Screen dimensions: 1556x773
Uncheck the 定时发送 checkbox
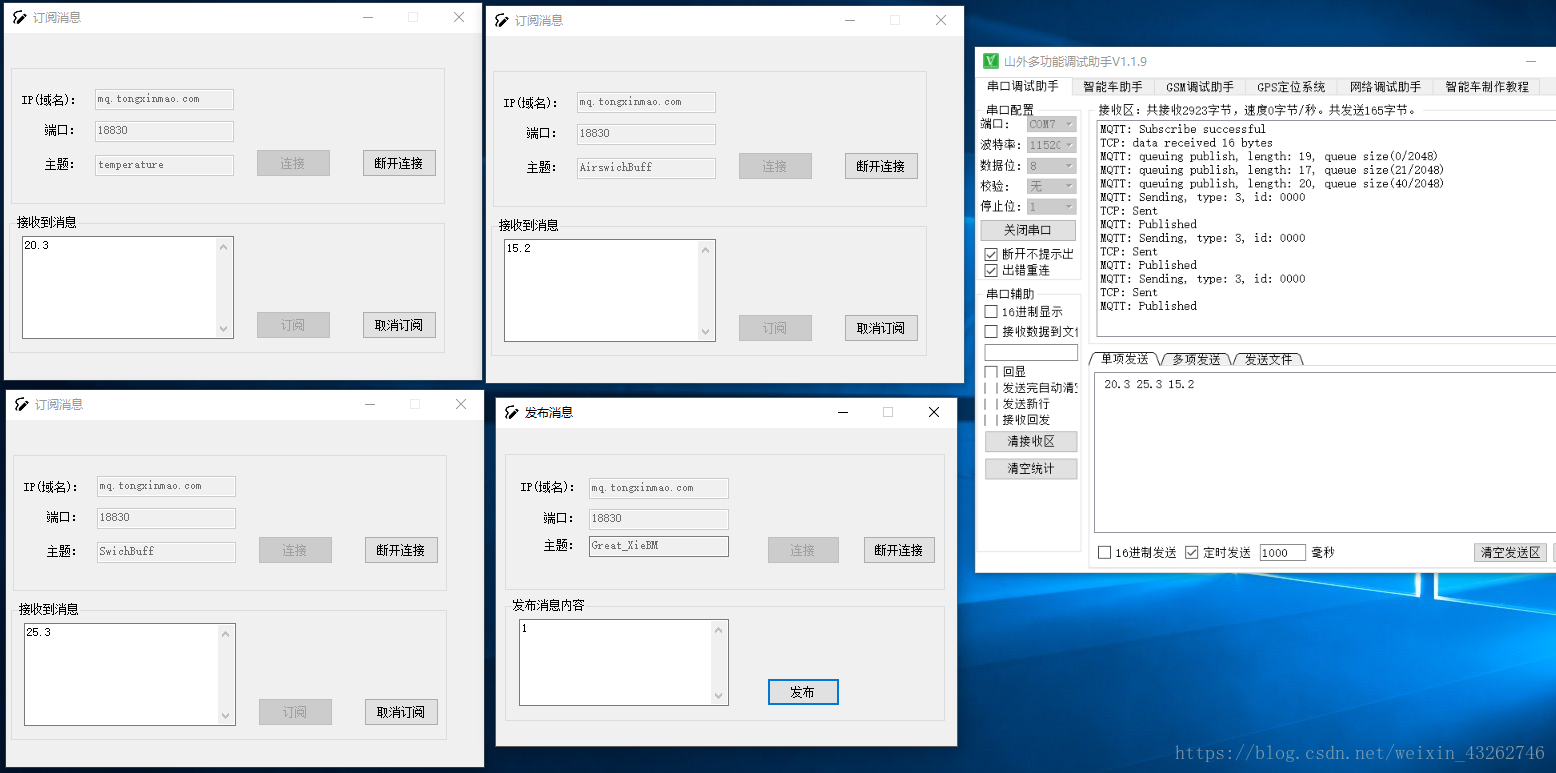point(1191,552)
